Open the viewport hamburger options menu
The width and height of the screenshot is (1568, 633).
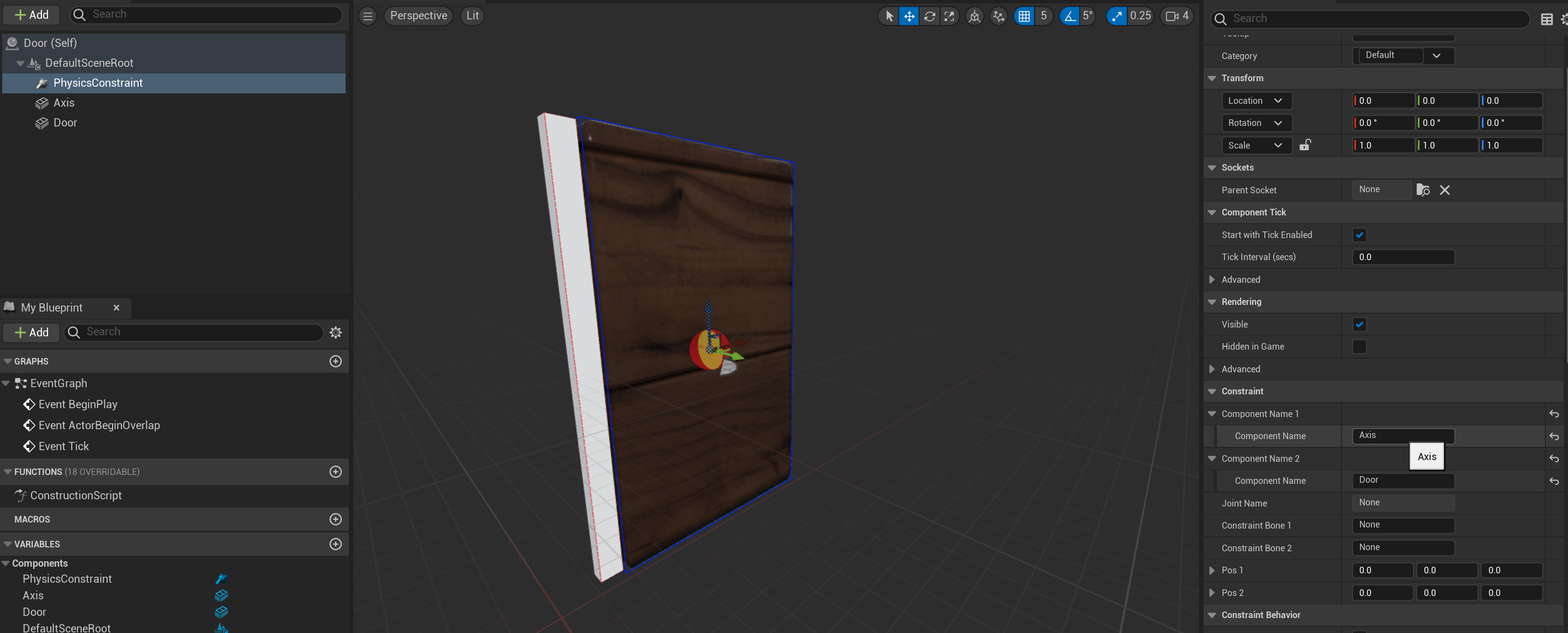[368, 17]
